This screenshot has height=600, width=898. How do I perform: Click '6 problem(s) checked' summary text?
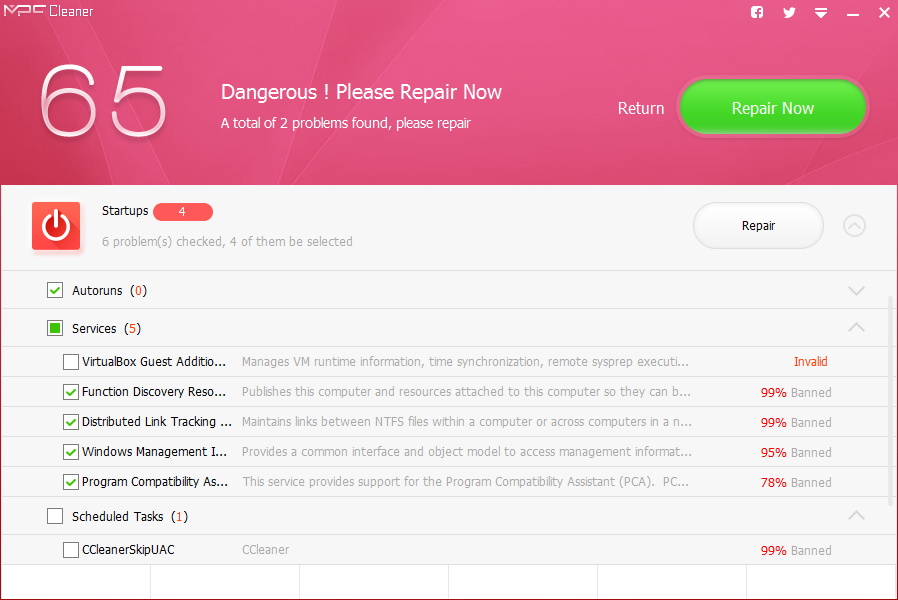pos(227,242)
